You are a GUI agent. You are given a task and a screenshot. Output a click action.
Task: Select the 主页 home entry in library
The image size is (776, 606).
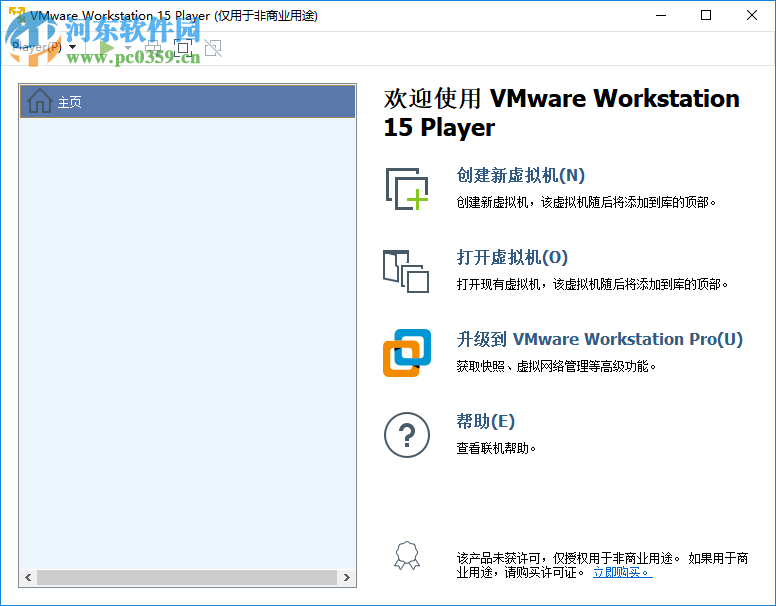pos(188,101)
